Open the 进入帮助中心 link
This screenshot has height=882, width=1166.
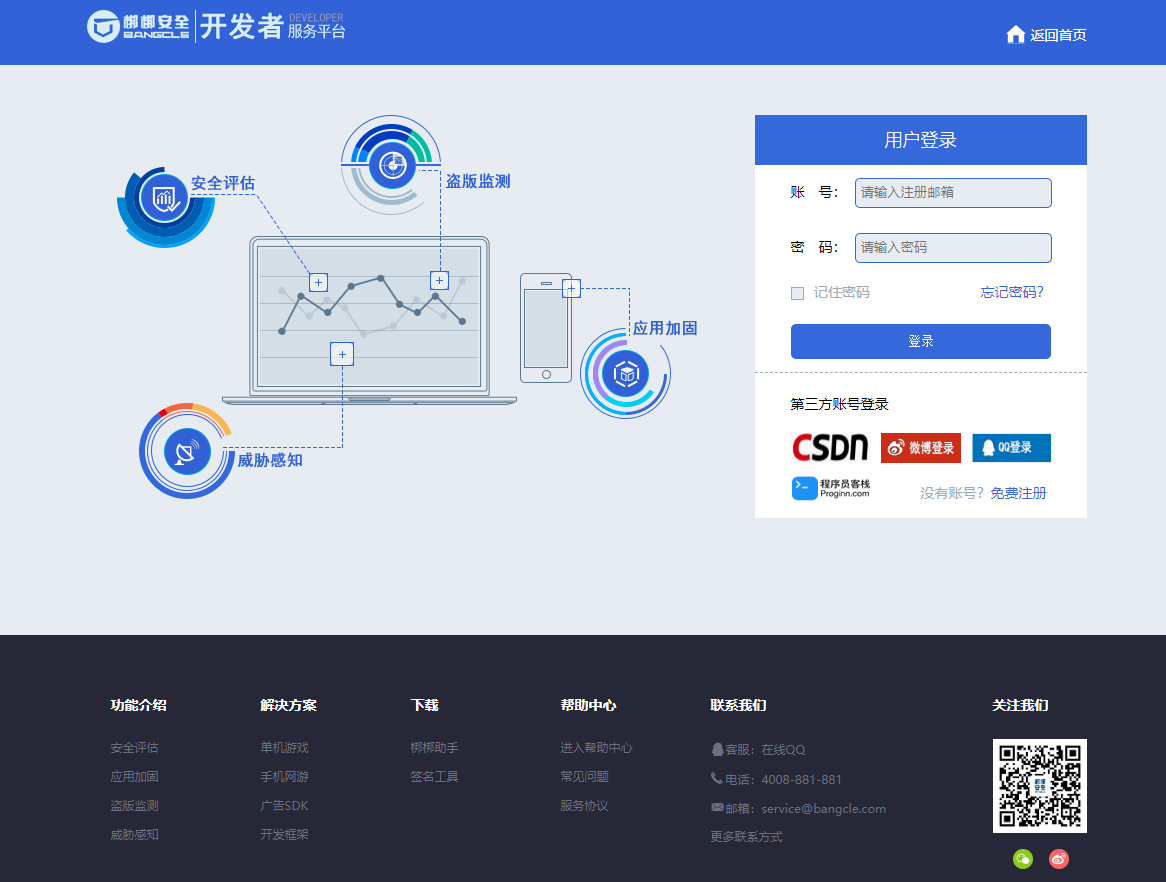point(596,747)
